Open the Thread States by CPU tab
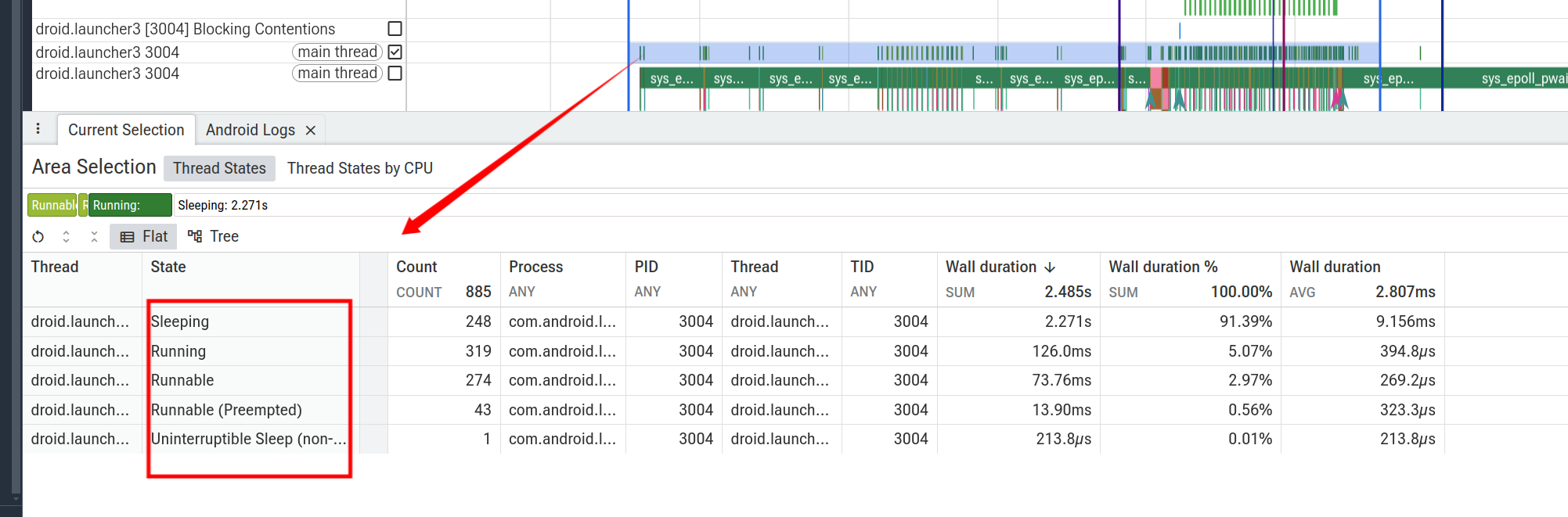 pos(359,168)
